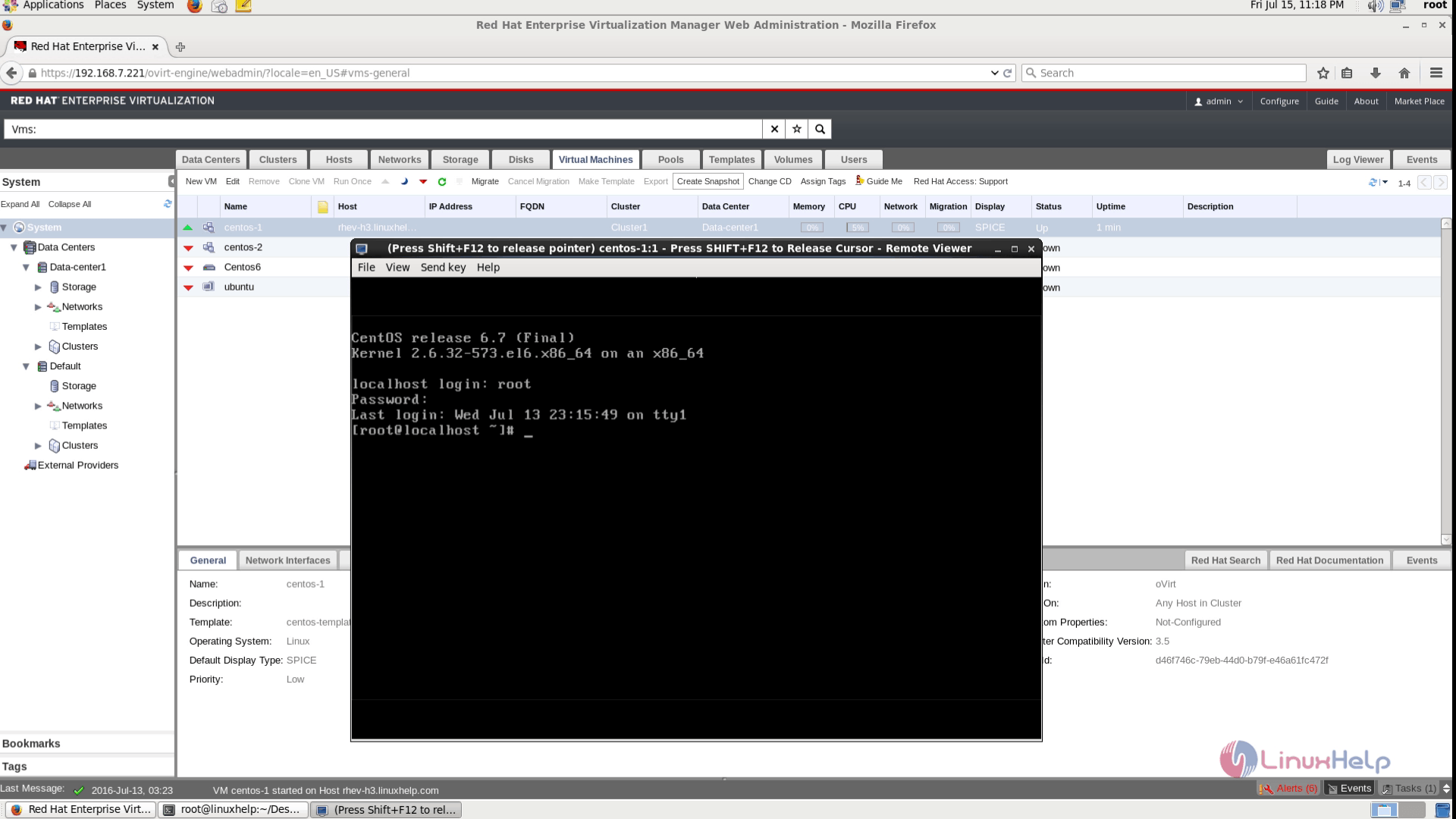Click the previous page arrow in VM grid
The height and width of the screenshot is (819, 1456).
tap(1424, 182)
